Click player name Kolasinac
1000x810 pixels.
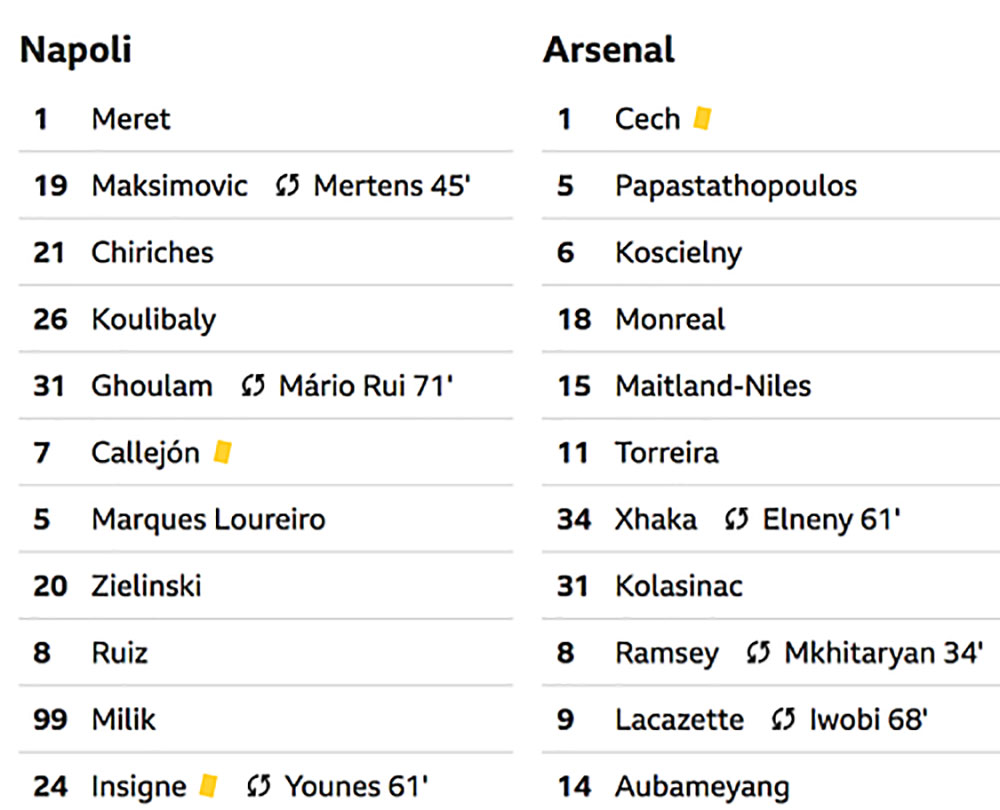pos(679,586)
